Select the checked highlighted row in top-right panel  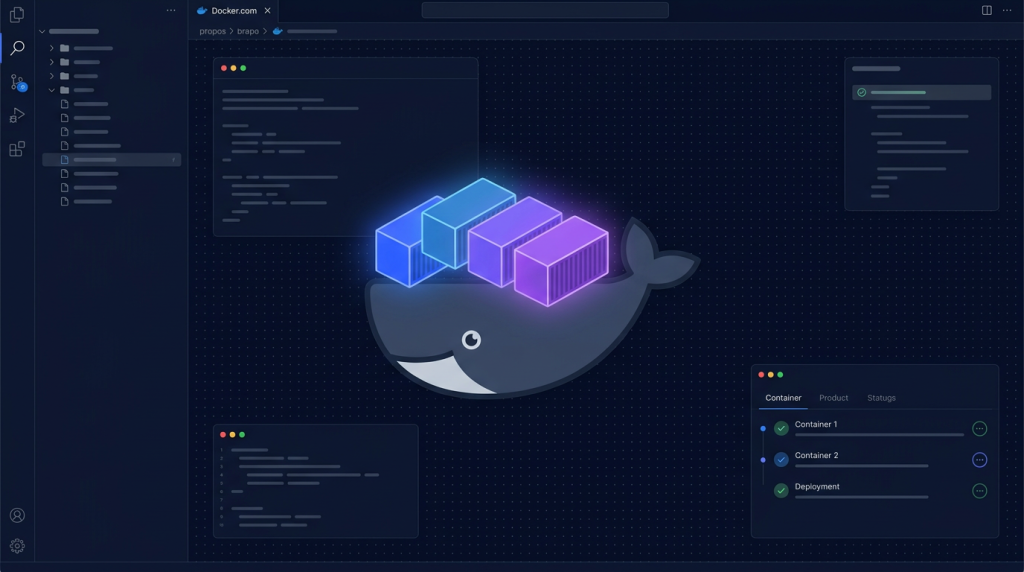coord(921,93)
